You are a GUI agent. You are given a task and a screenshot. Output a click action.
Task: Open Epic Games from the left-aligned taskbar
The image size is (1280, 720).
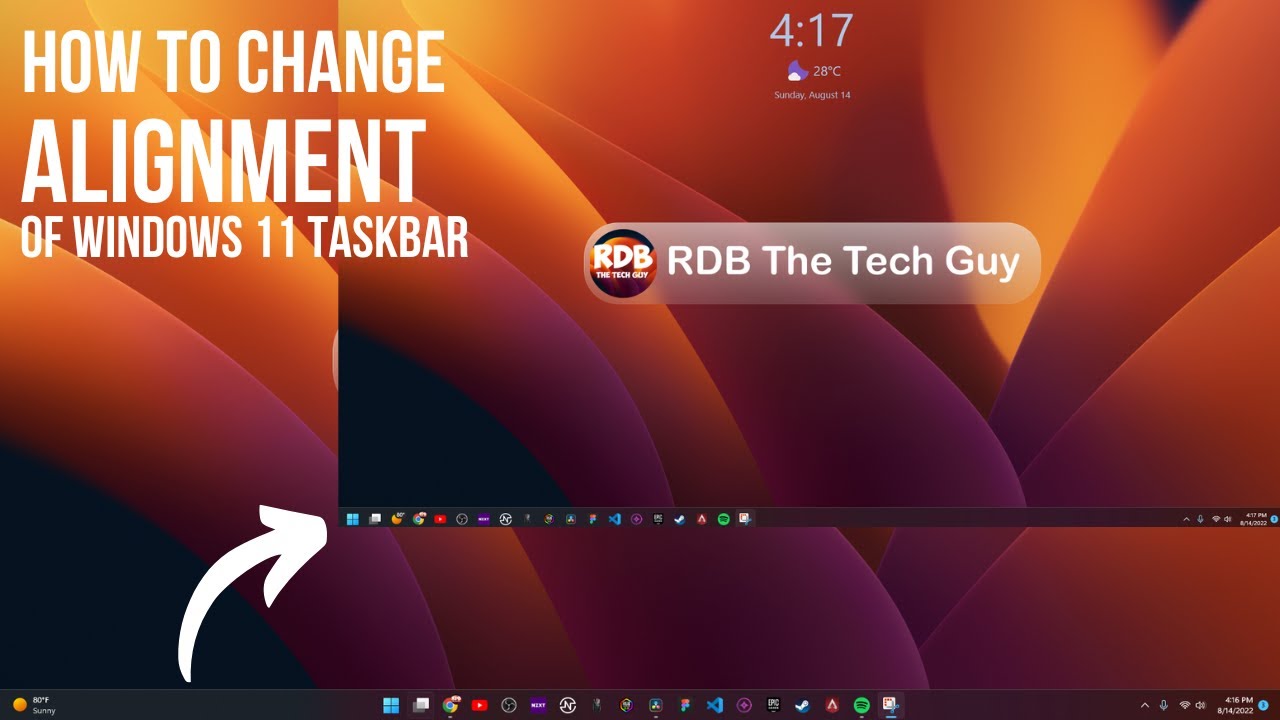click(658, 519)
